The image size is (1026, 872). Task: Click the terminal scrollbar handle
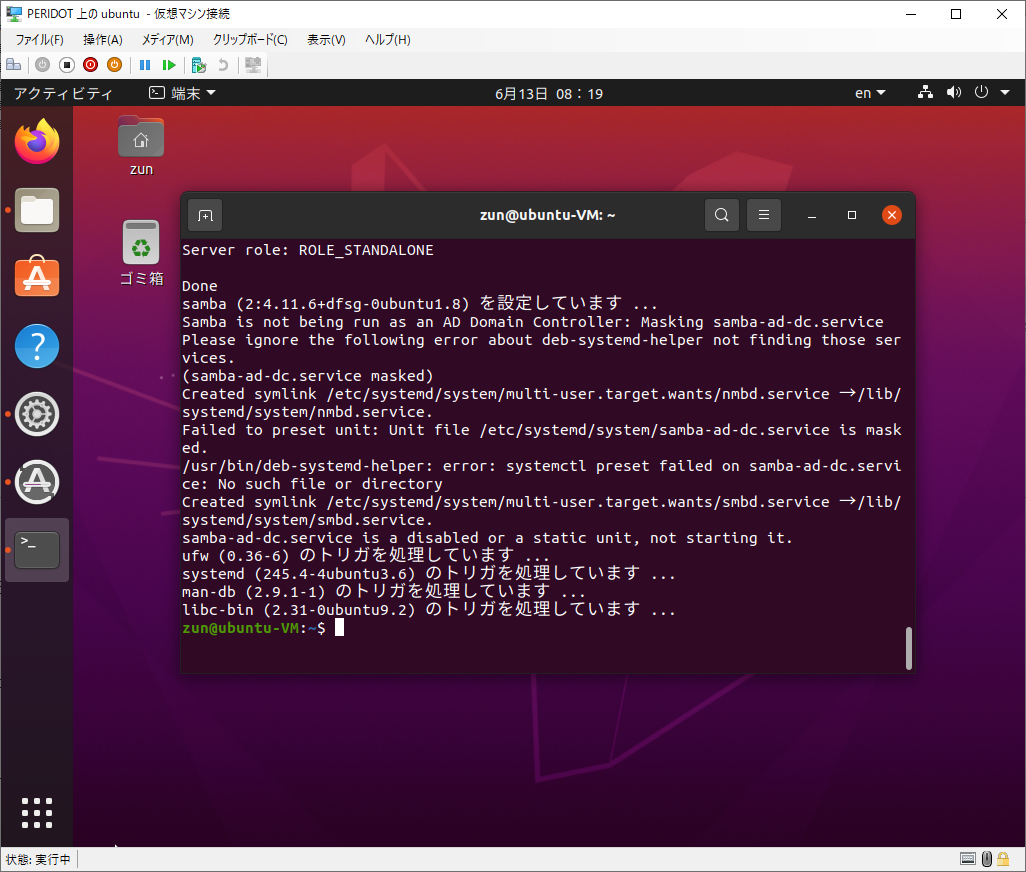click(908, 648)
